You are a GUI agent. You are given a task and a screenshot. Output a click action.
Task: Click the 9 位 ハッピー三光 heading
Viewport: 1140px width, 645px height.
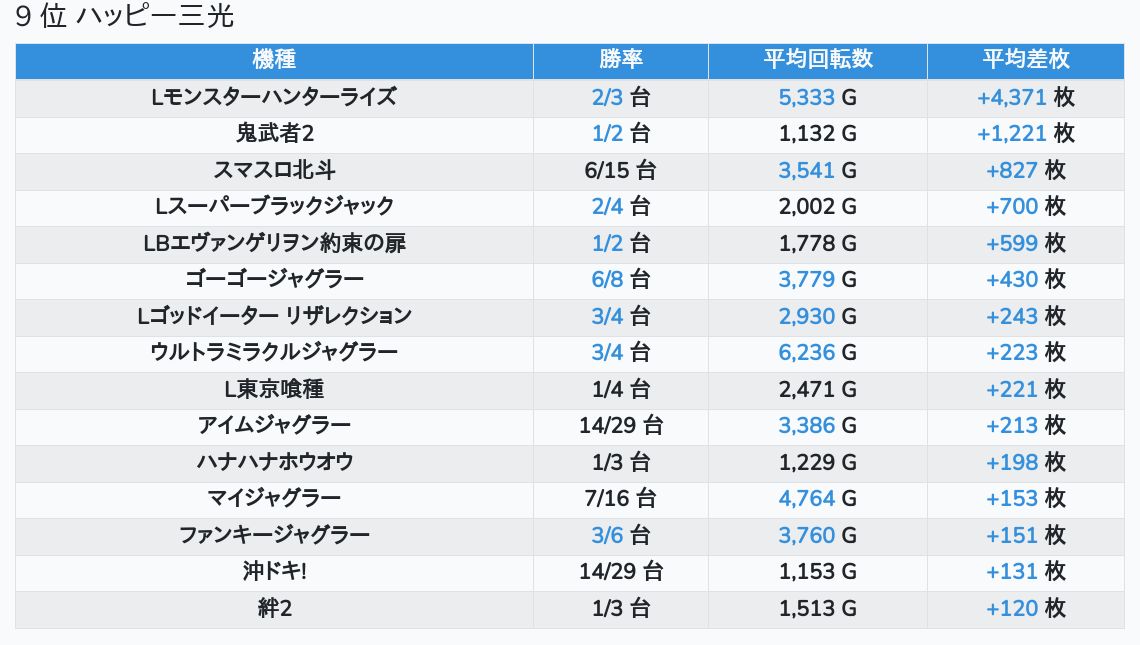[x=125, y=17]
